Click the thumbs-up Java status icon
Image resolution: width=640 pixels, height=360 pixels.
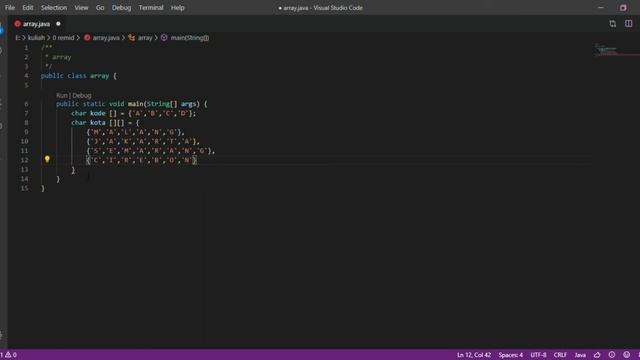pyautogui.click(x=597, y=355)
